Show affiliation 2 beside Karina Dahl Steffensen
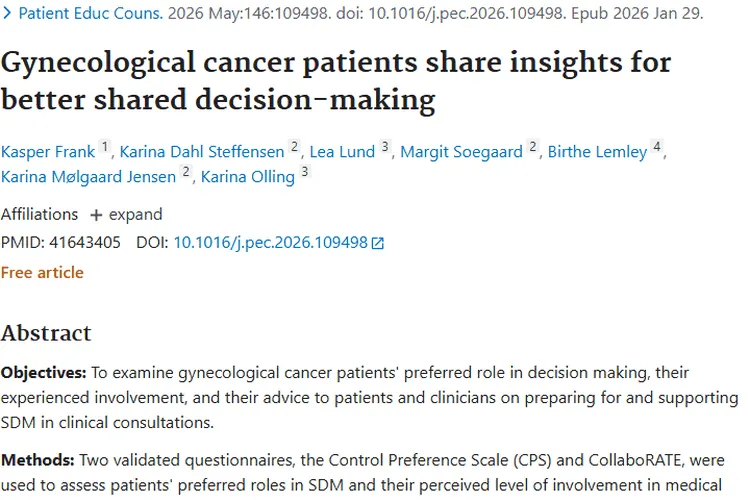This screenshot has width=750, height=500. [295, 147]
